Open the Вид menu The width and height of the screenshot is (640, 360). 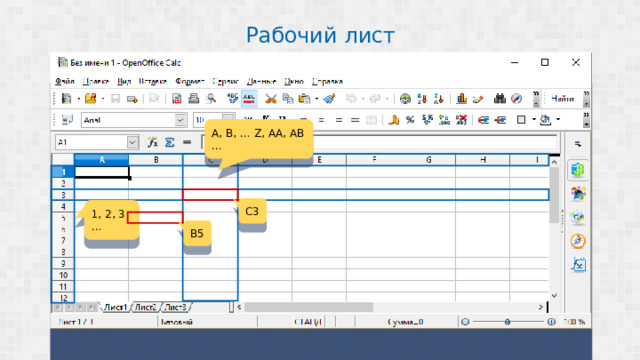point(124,81)
